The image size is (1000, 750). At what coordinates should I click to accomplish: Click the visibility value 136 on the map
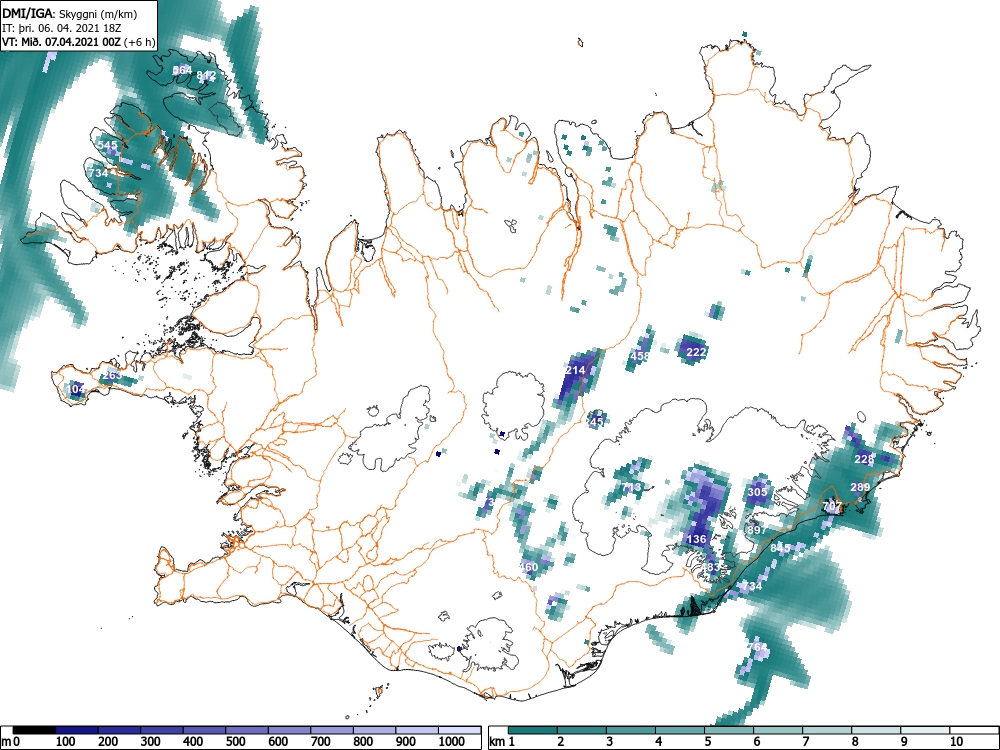(696, 539)
